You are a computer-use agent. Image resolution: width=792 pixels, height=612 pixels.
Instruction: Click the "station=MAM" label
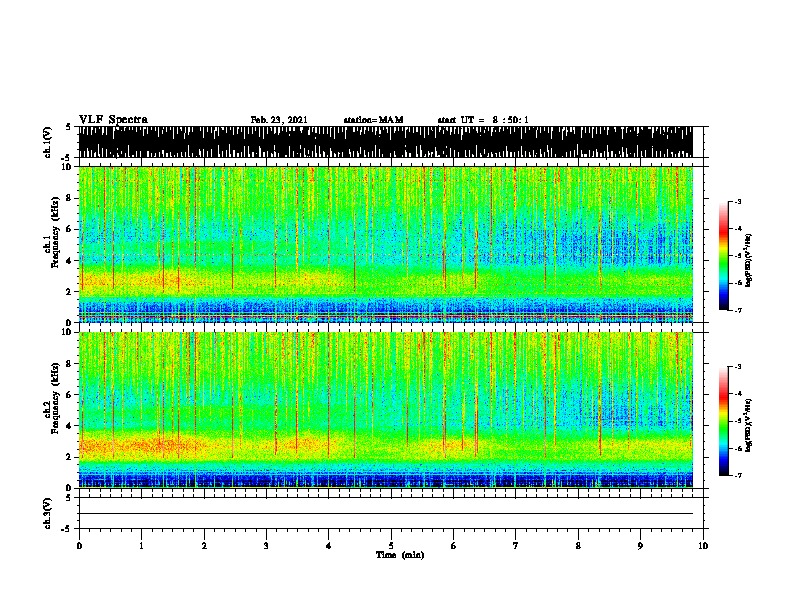[x=373, y=120]
